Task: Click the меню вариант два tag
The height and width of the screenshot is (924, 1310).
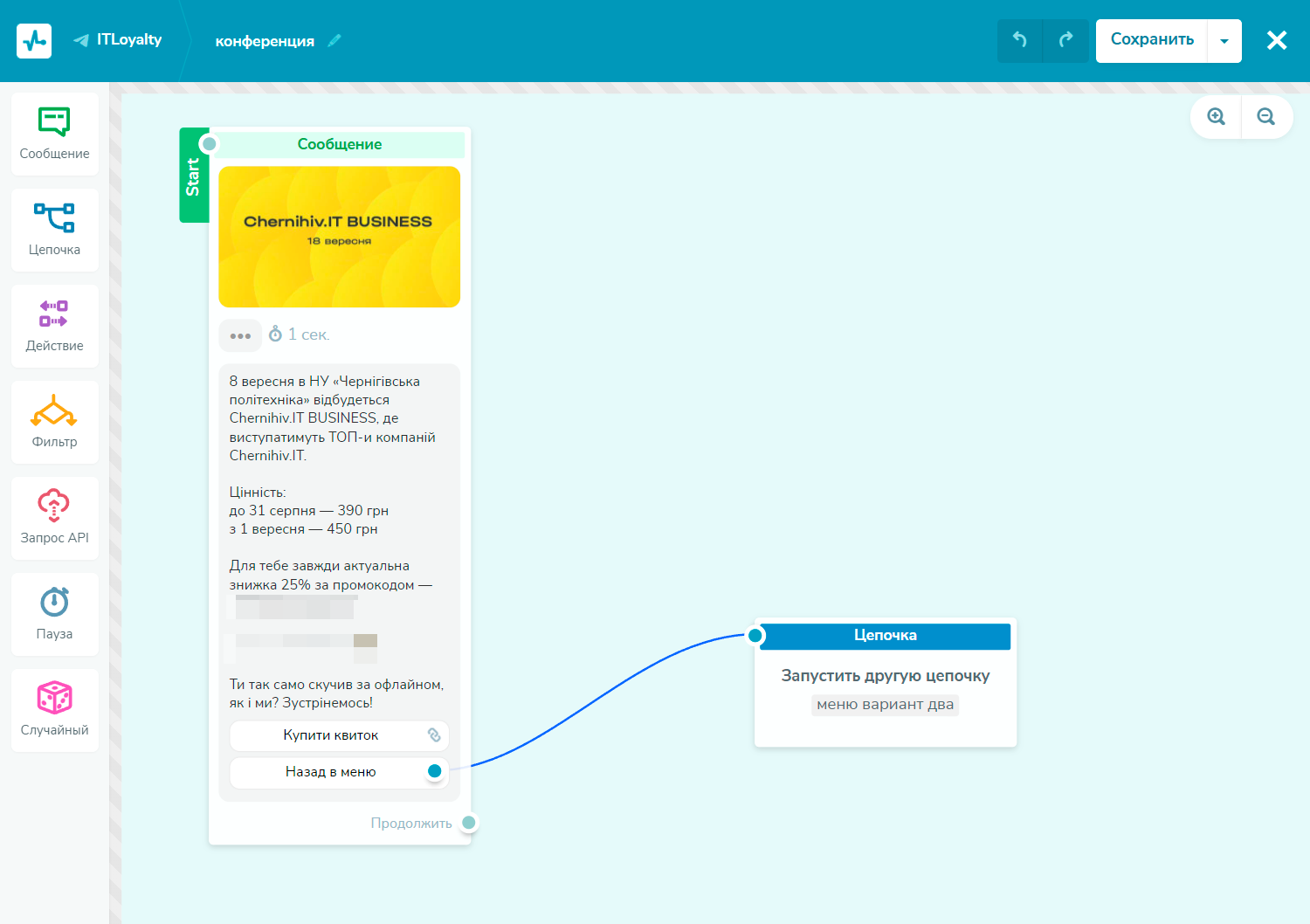Action: point(886,705)
